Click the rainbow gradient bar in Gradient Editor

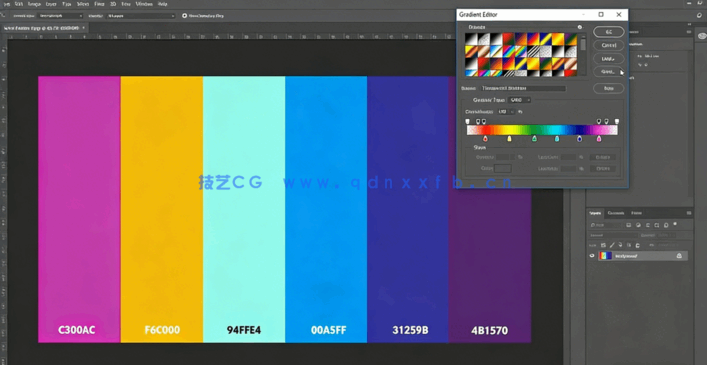pyautogui.click(x=542, y=130)
